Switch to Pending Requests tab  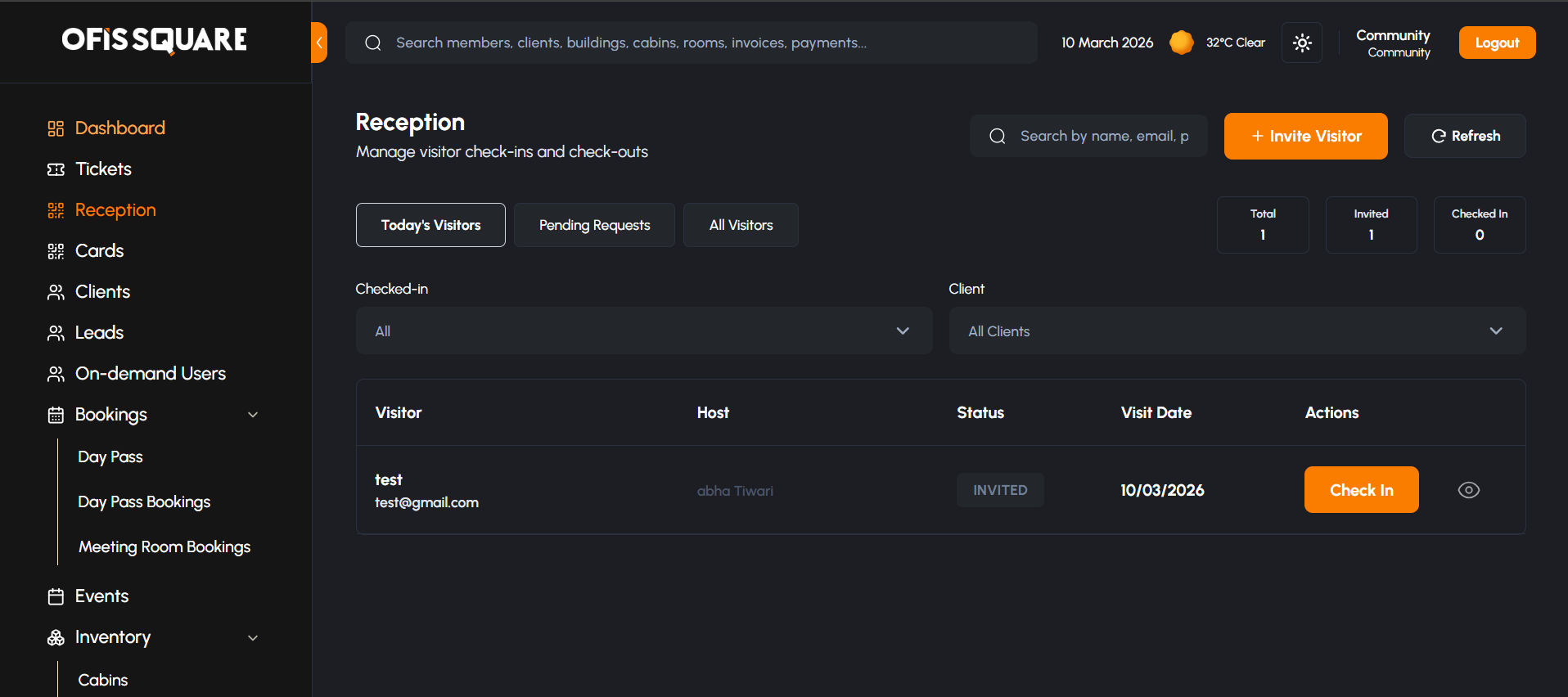click(x=594, y=225)
